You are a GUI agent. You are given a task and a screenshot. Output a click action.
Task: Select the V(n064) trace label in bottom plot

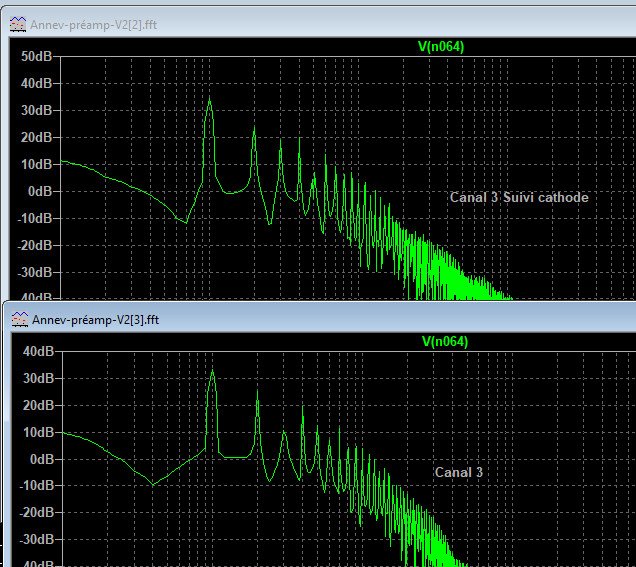coord(444,341)
